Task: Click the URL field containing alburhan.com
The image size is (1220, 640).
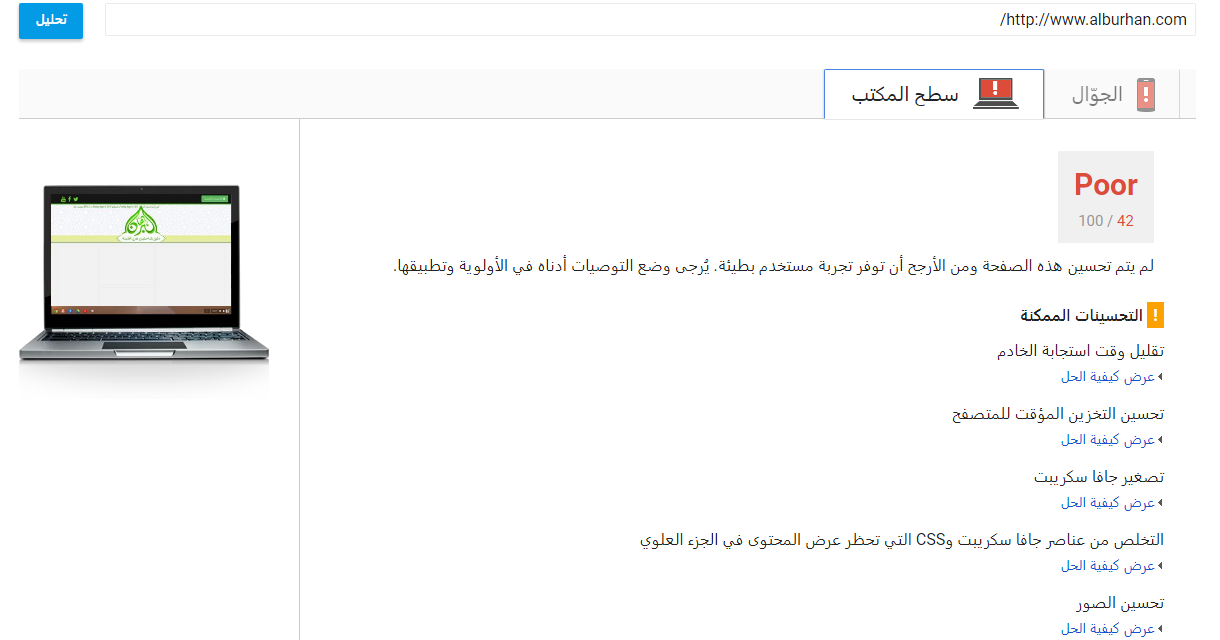Action: click(x=650, y=20)
